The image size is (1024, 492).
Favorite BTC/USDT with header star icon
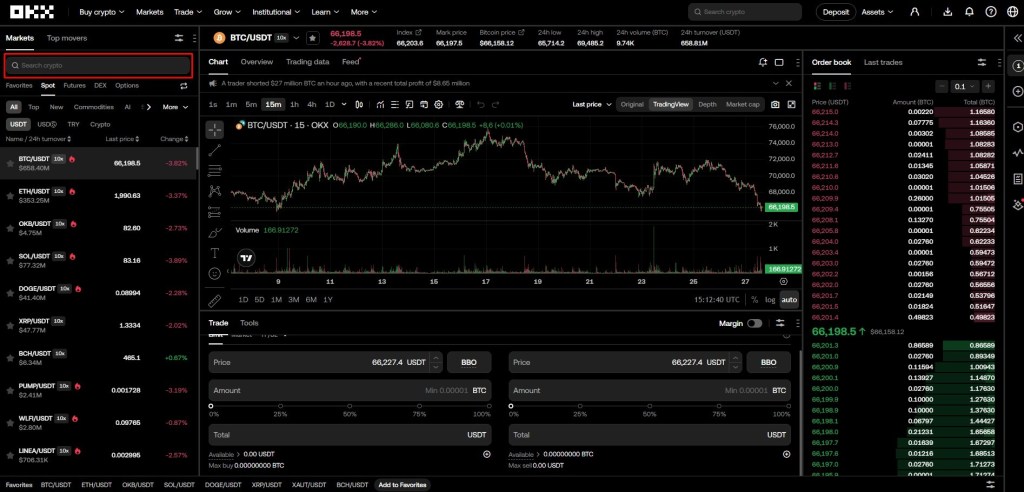pos(313,38)
